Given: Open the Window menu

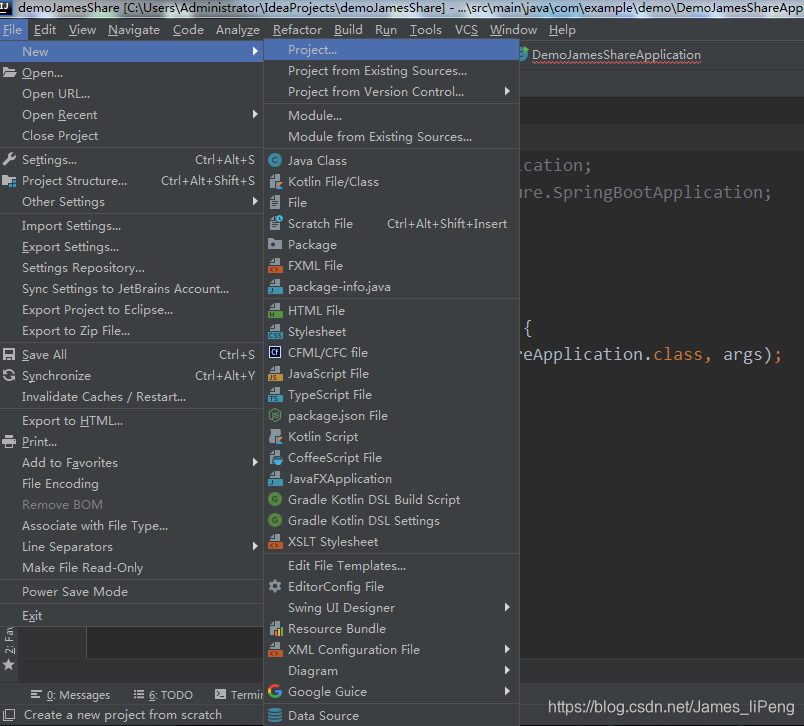Looking at the screenshot, I should tap(513, 30).
